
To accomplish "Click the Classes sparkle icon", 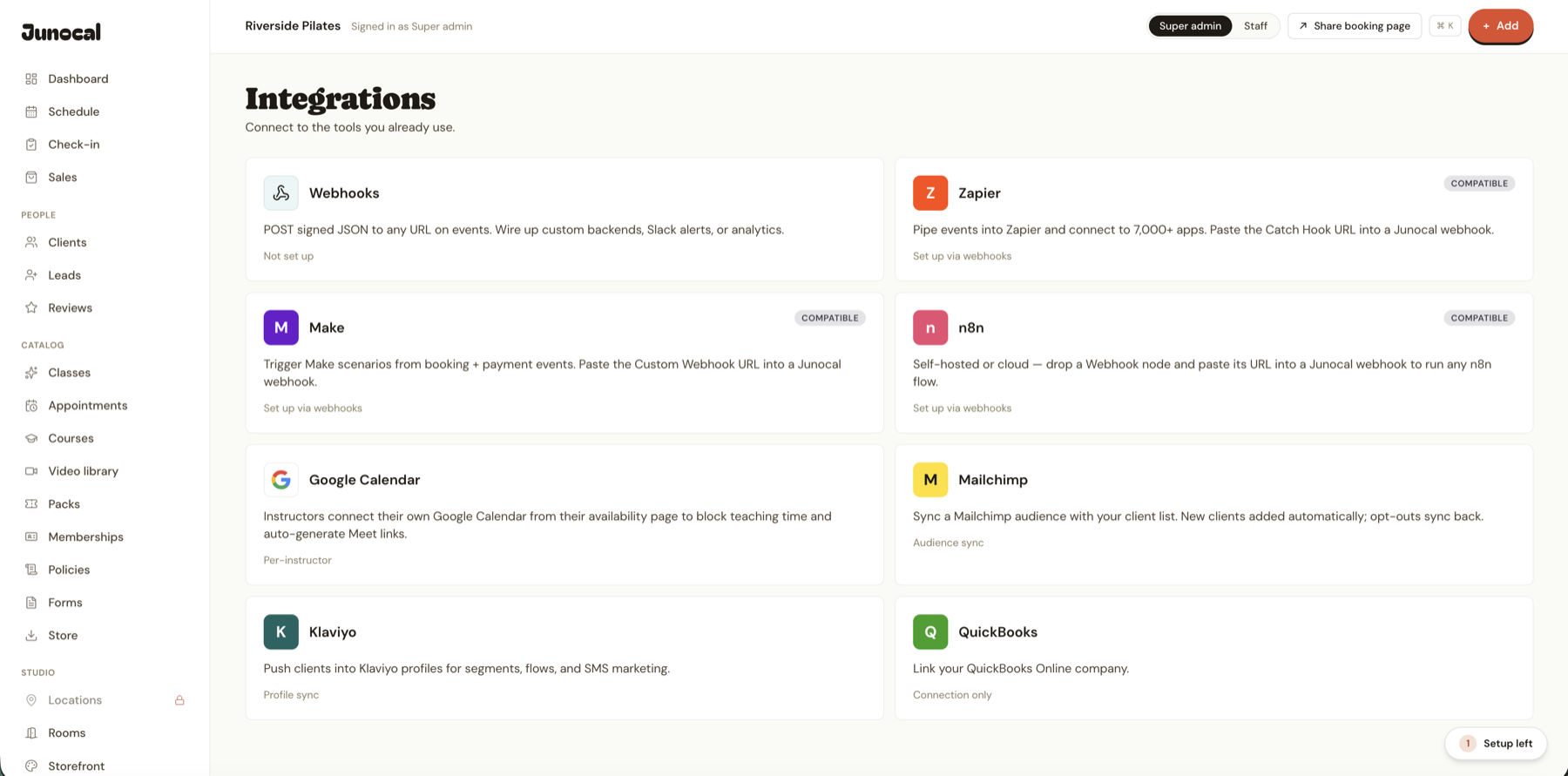I will tap(31, 373).
